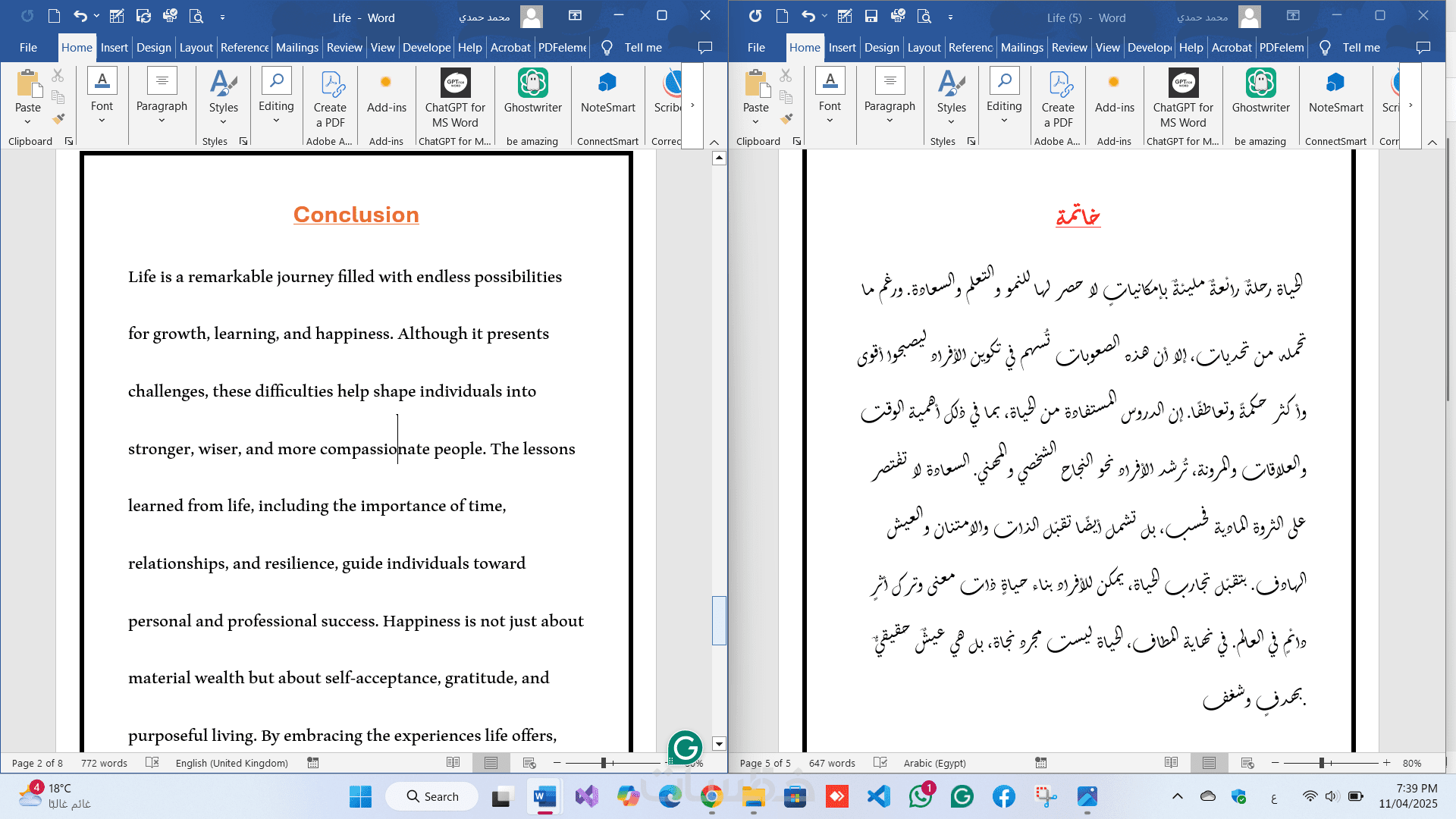Click the Grammarly floating badge
This screenshot has width=1456, height=819.
click(685, 748)
